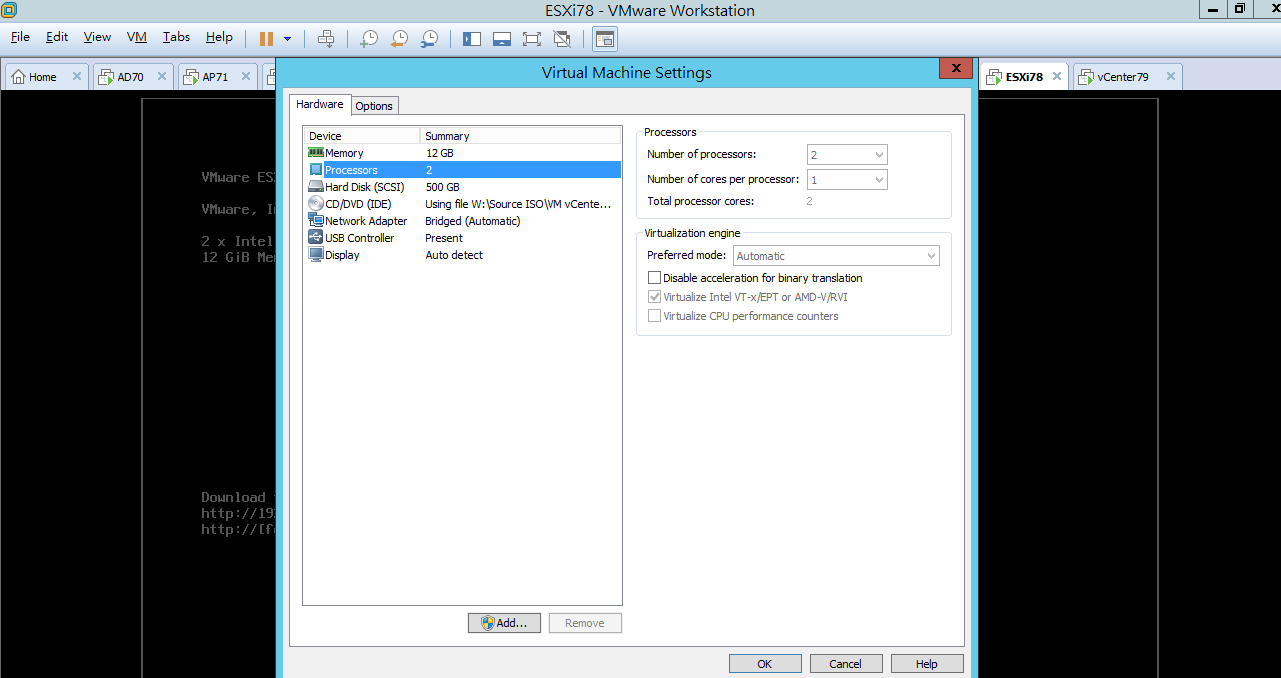Image resolution: width=1281 pixels, height=678 pixels.
Task: Open the File menu
Action: [20, 37]
